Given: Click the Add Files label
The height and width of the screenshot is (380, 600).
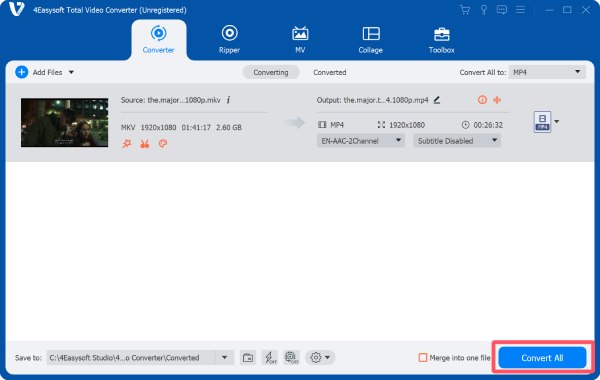Looking at the screenshot, I should point(47,72).
